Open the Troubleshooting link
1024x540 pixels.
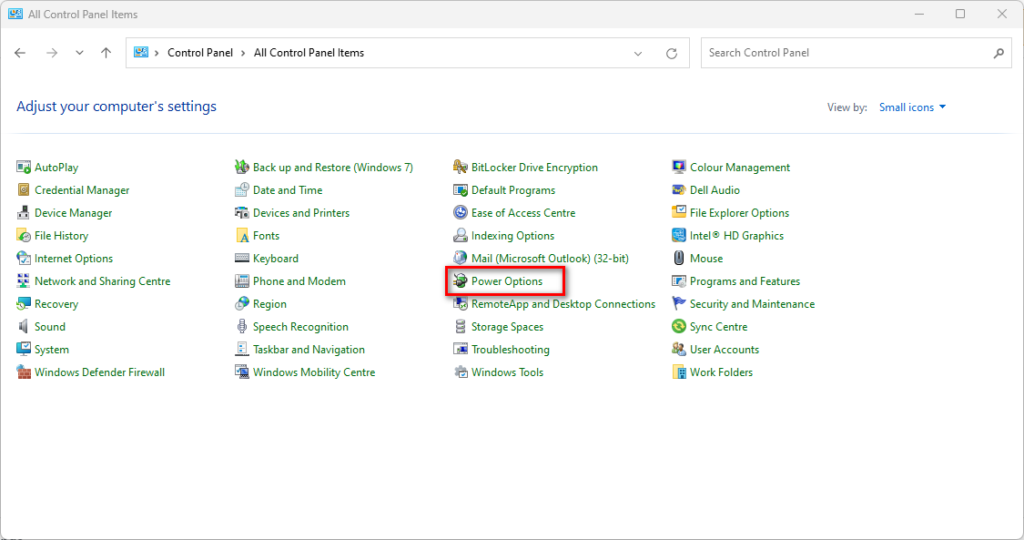pos(510,349)
